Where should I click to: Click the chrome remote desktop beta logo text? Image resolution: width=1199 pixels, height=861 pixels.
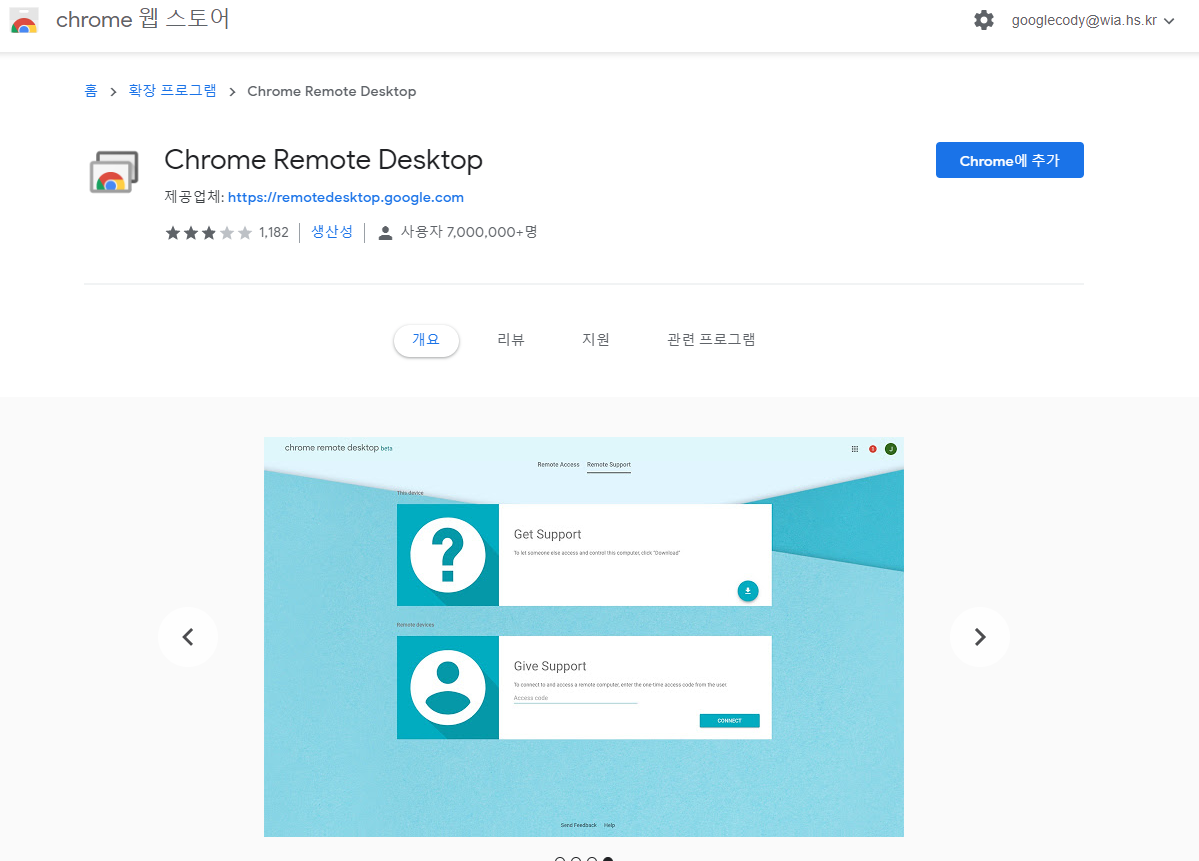click(x=338, y=448)
